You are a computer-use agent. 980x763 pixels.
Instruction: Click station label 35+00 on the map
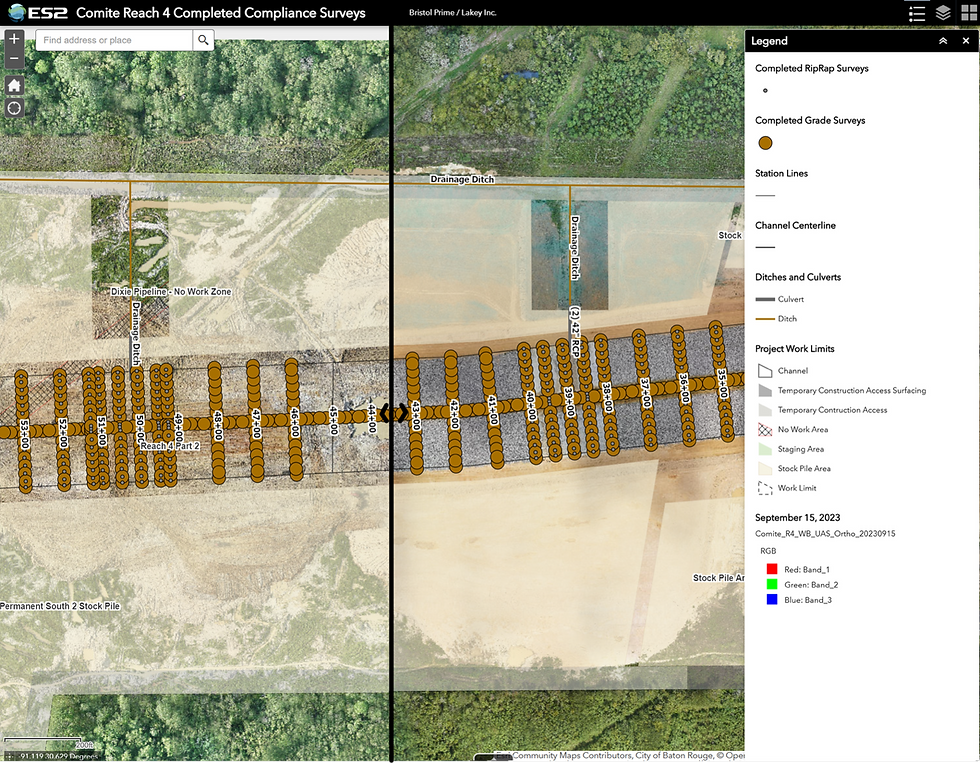[x=722, y=384]
